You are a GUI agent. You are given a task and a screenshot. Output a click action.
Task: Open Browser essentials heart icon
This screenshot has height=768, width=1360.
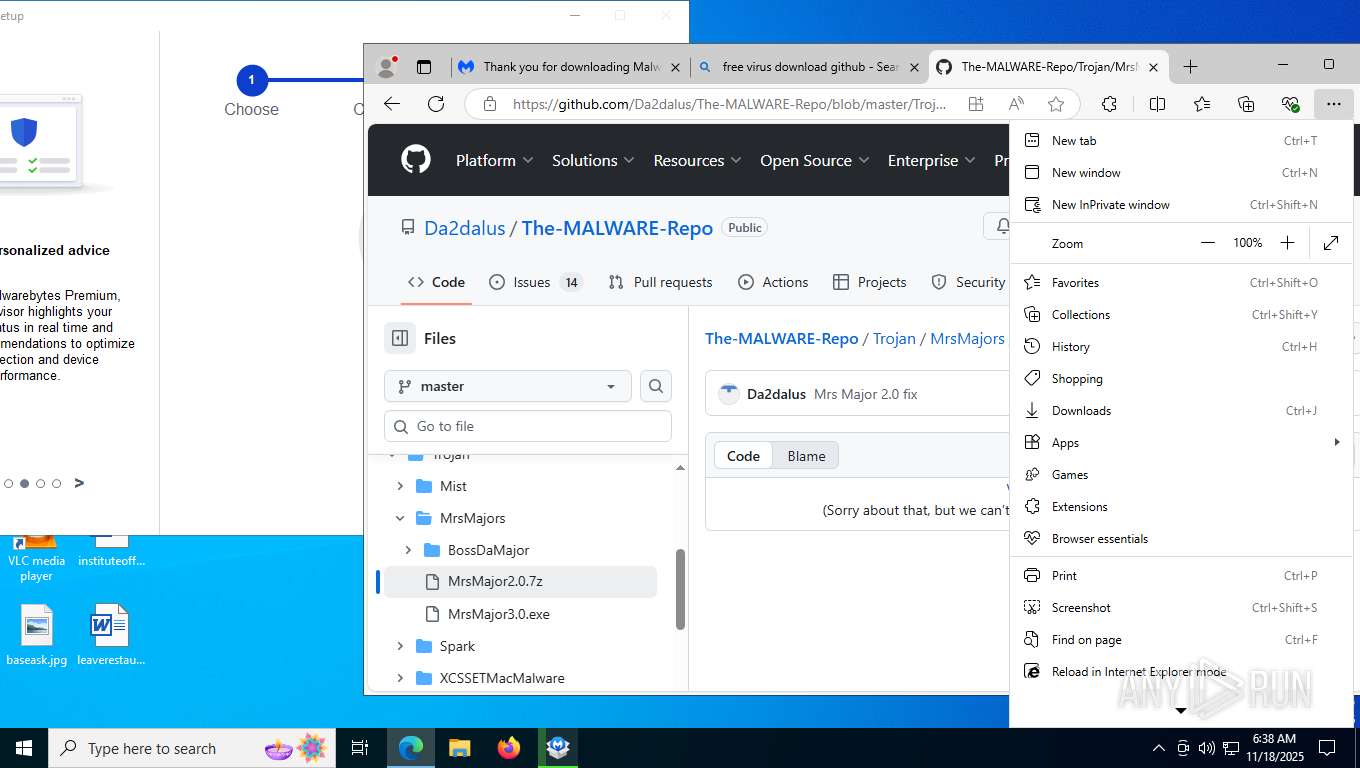click(1290, 104)
